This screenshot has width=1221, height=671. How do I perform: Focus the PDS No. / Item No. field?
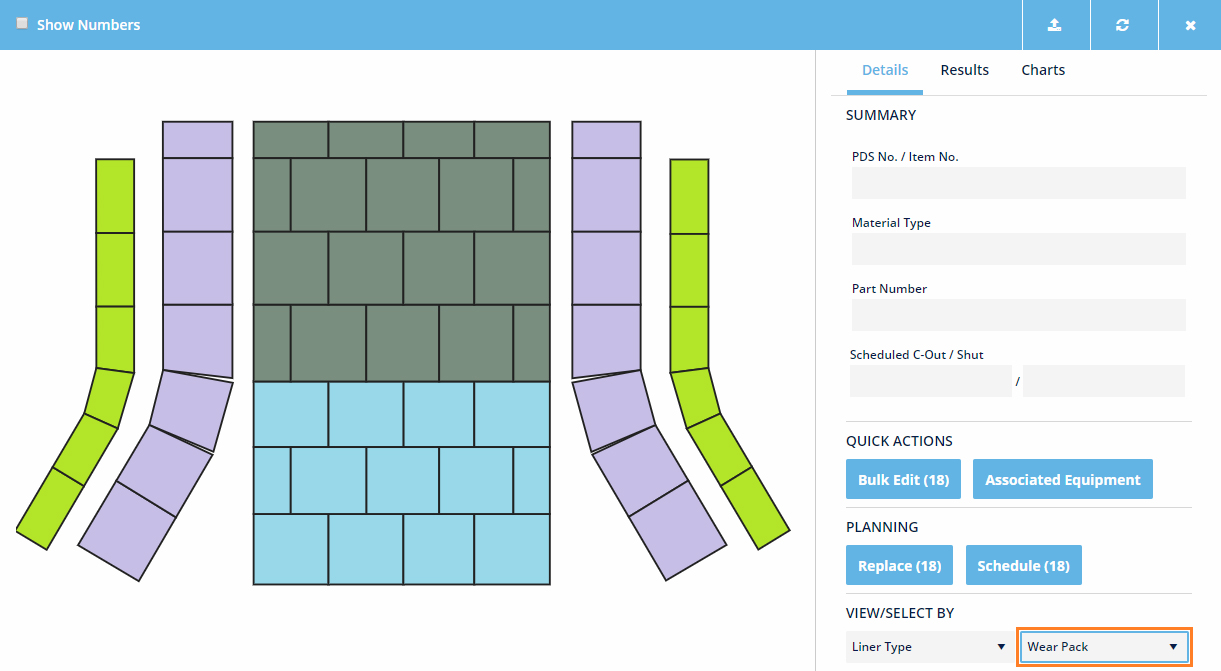tap(1019, 183)
